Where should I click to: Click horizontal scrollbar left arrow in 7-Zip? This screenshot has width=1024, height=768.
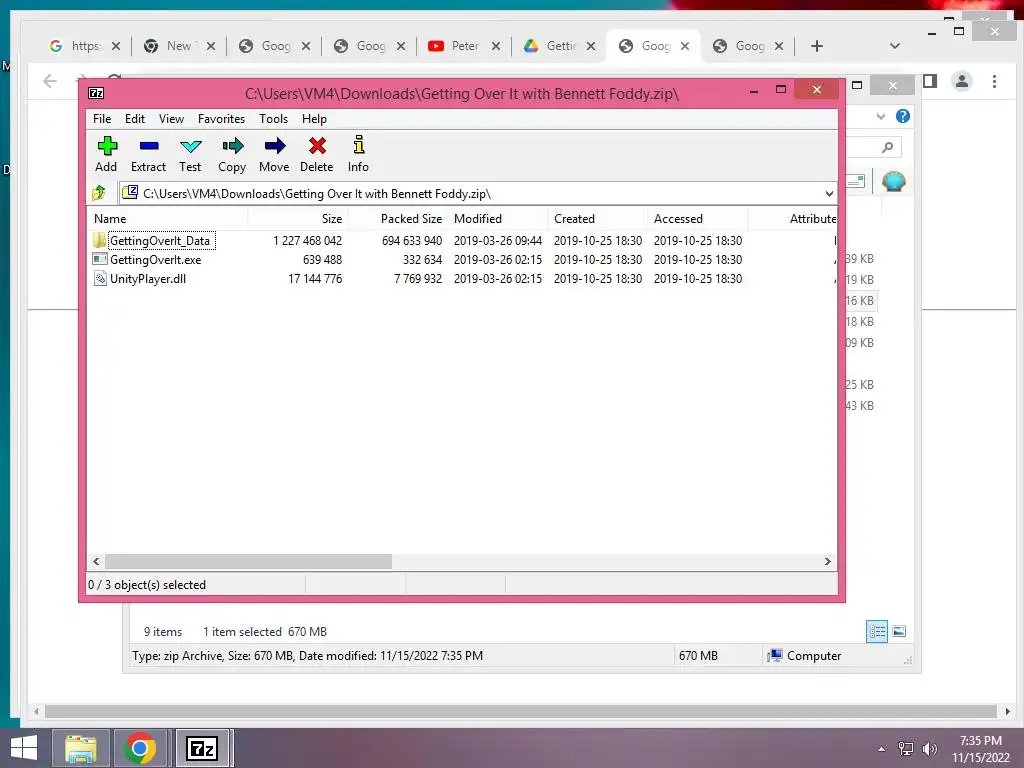click(97, 562)
